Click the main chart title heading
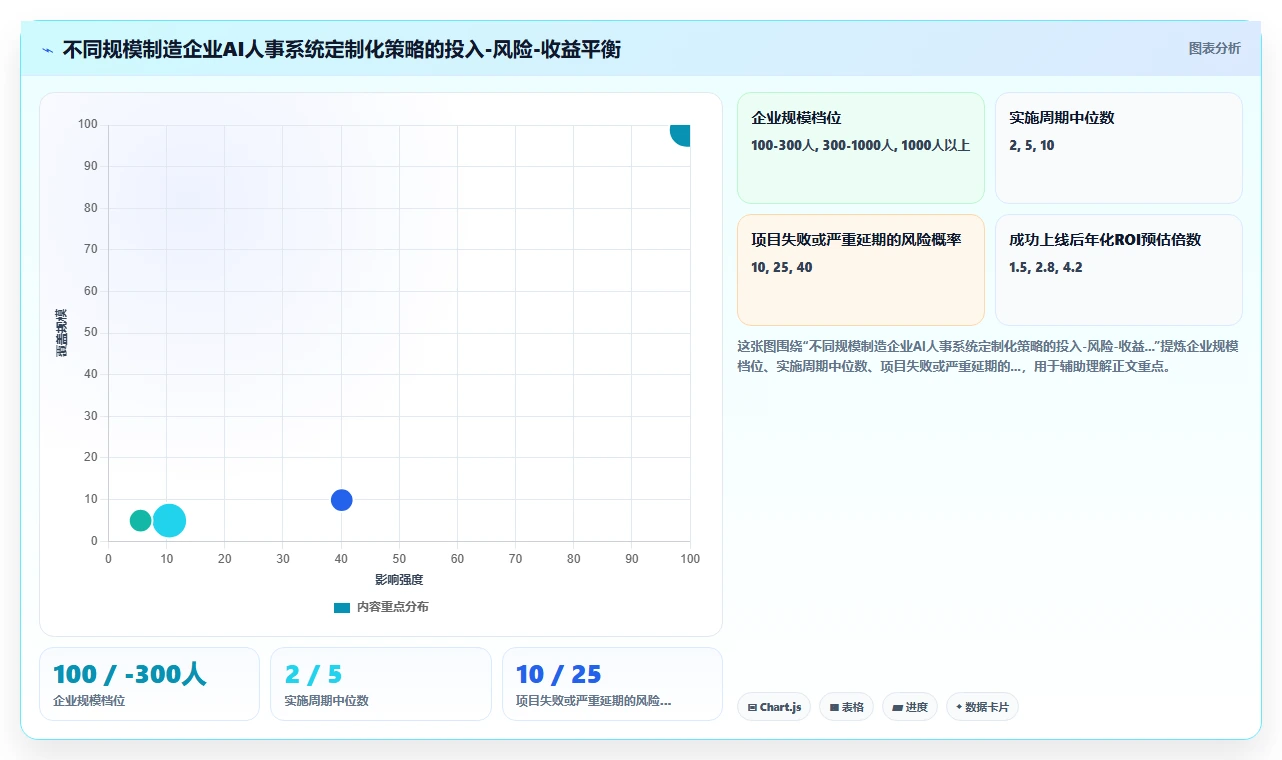Image resolution: width=1282 pixels, height=760 pixels. [x=341, y=49]
